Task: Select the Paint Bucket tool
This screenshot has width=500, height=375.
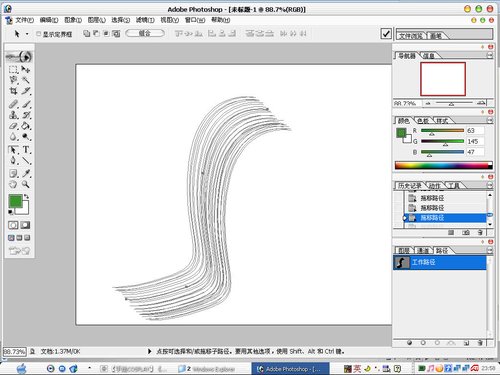Action: coord(26,126)
